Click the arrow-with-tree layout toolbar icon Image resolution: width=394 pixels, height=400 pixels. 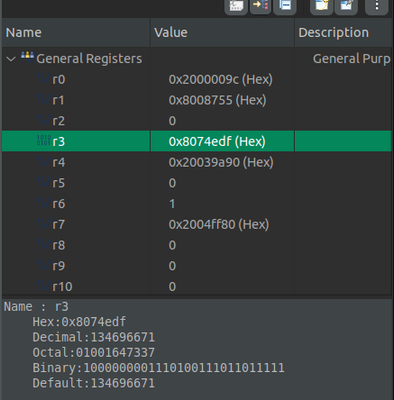(260, 6)
